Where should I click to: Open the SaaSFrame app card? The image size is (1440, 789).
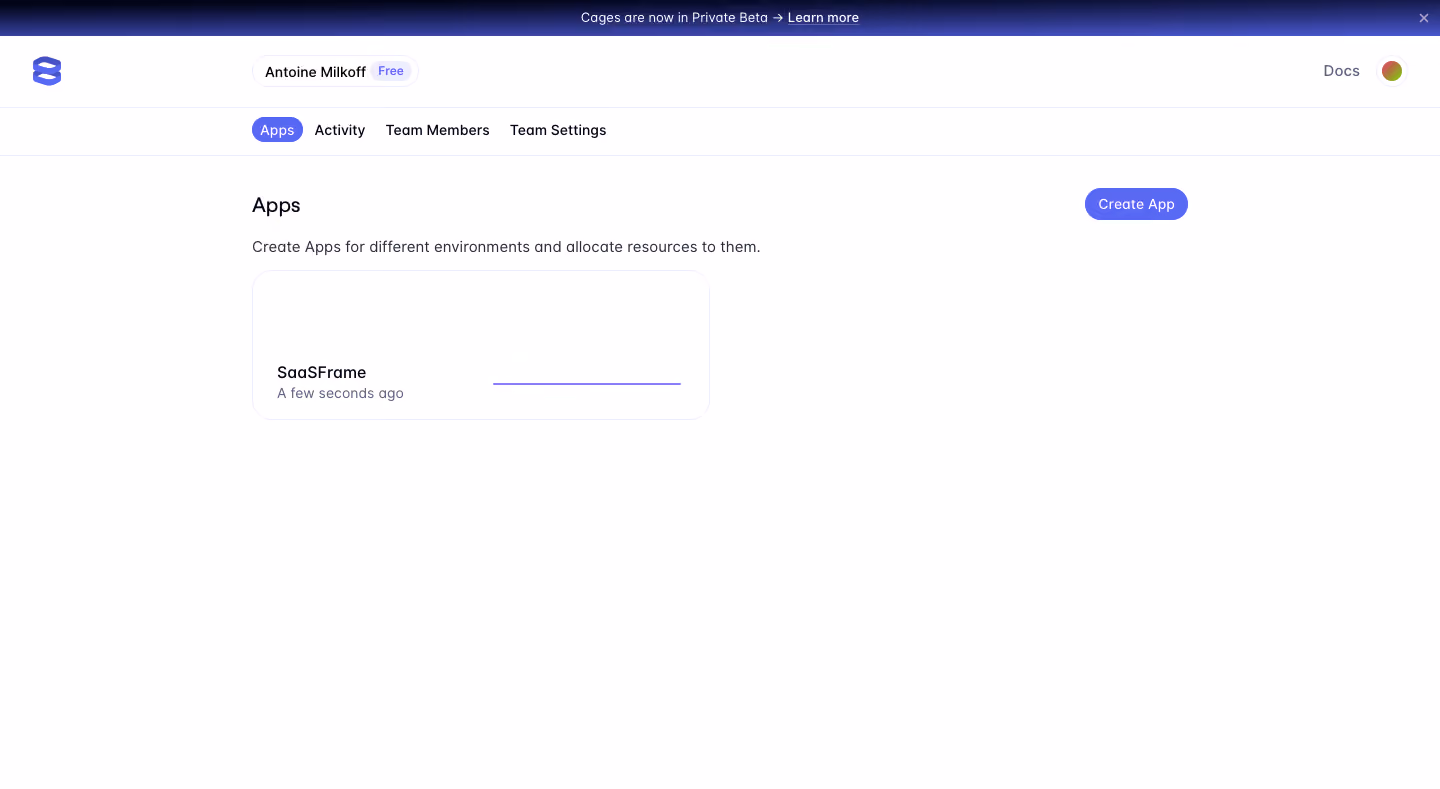tap(481, 345)
